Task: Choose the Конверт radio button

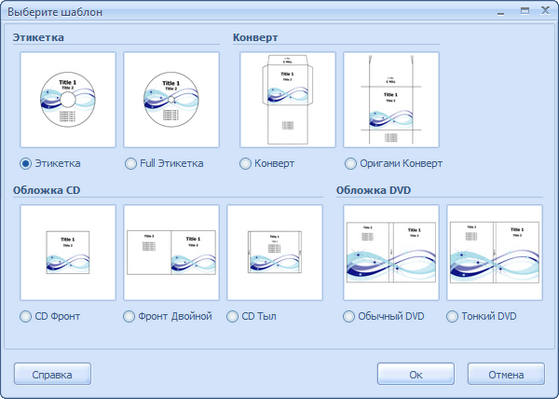Action: pos(245,164)
